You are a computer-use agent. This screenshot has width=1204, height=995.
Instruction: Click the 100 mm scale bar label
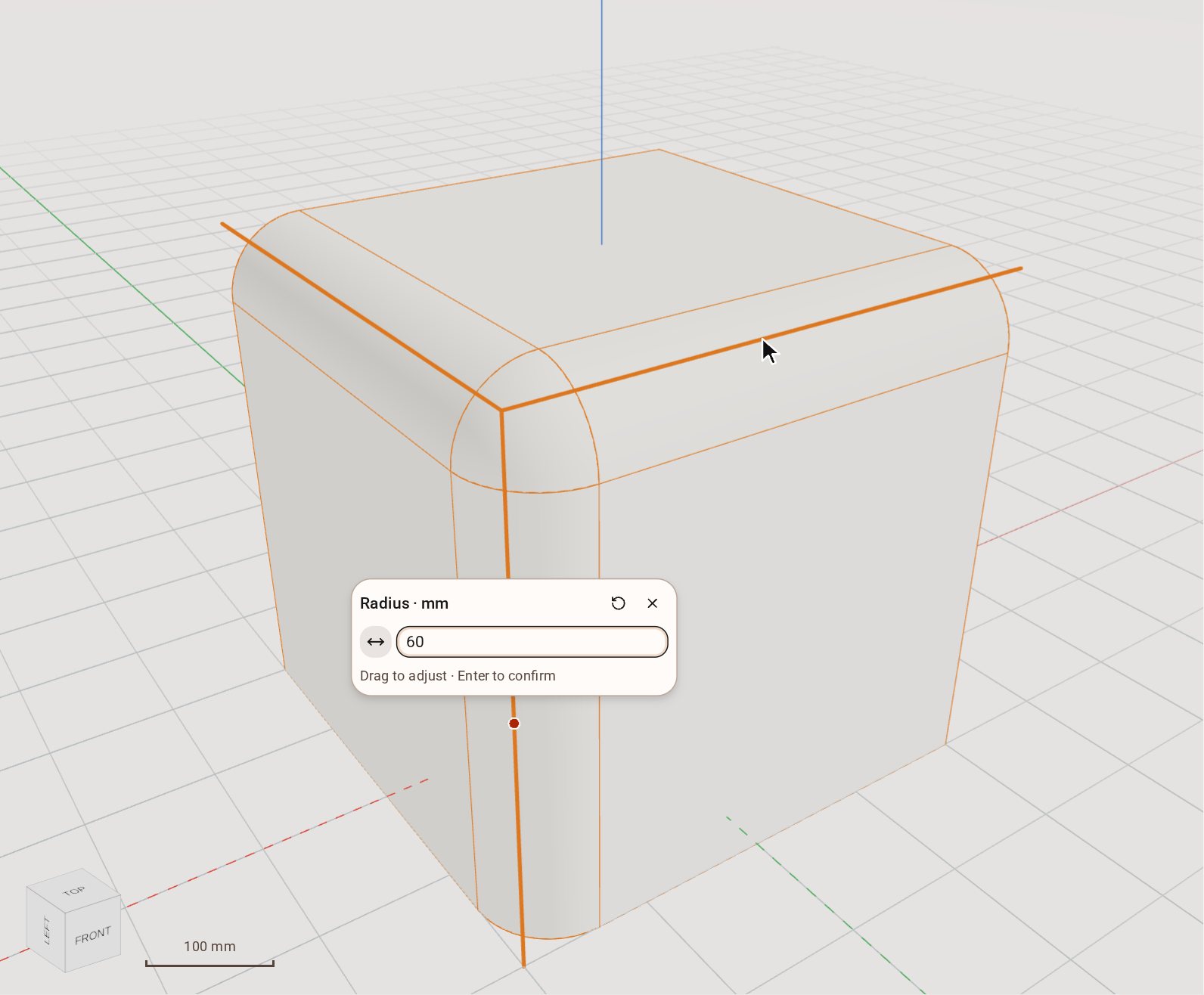(209, 947)
